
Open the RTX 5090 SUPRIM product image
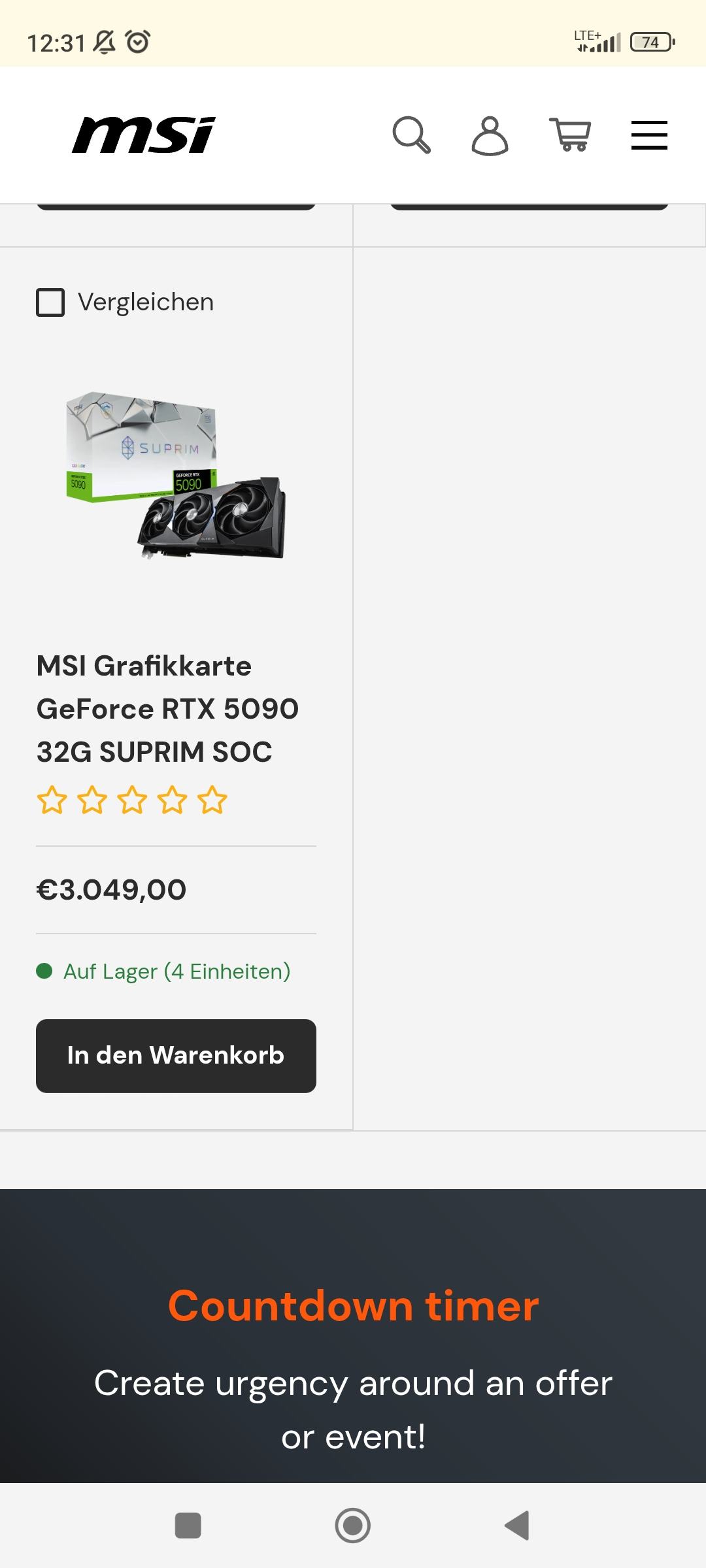176,475
